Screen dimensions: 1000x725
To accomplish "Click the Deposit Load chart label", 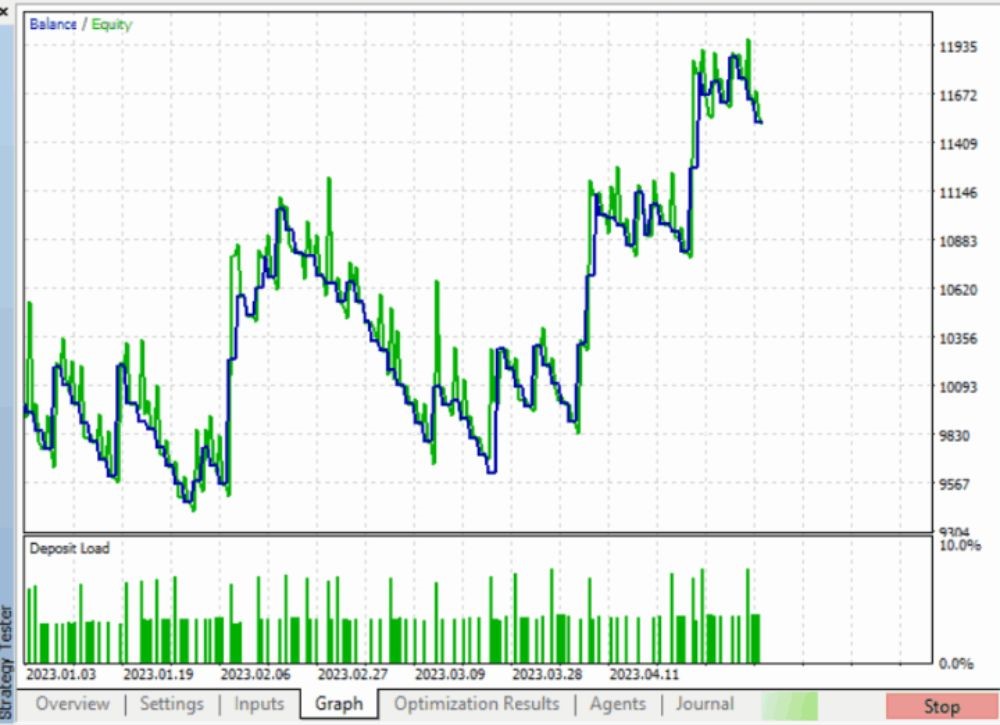I will coord(69,548).
